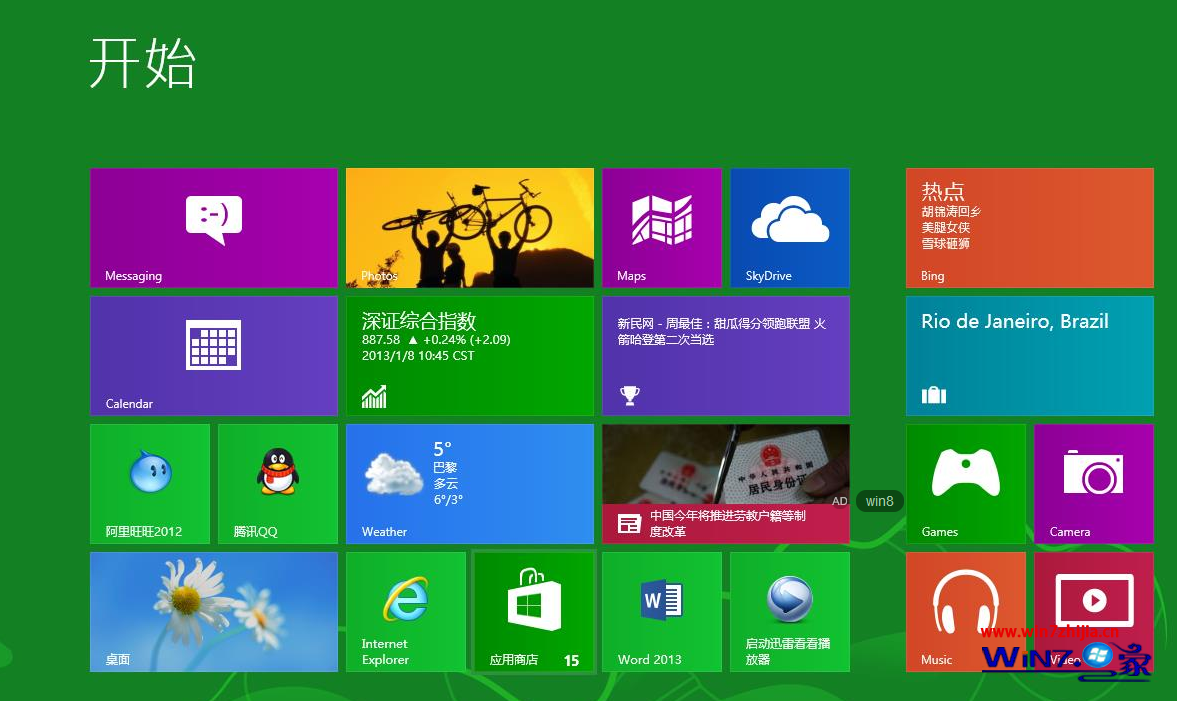
Task: Click the 887.58 index value
Action: tap(381, 339)
